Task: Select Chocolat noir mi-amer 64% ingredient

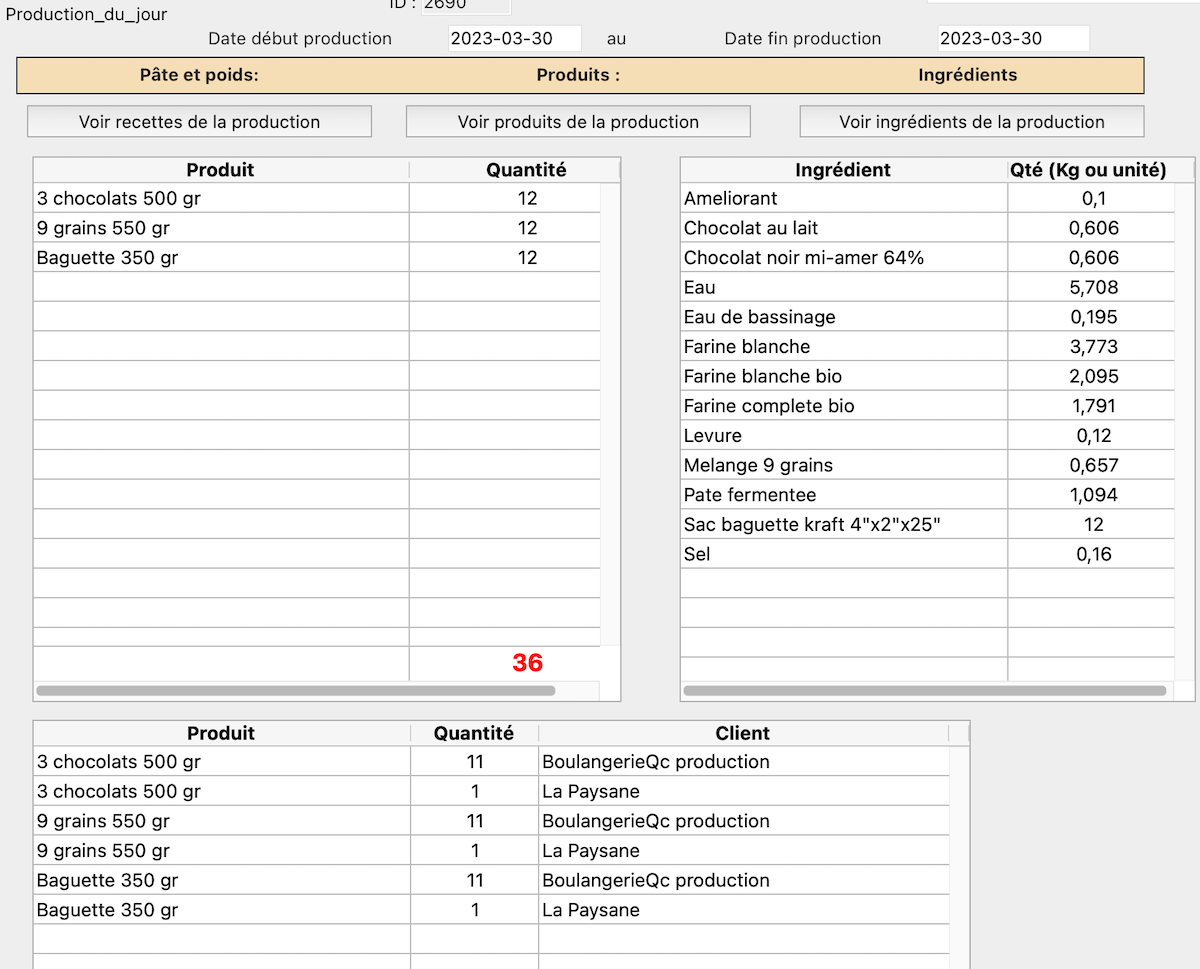Action: coord(927,258)
